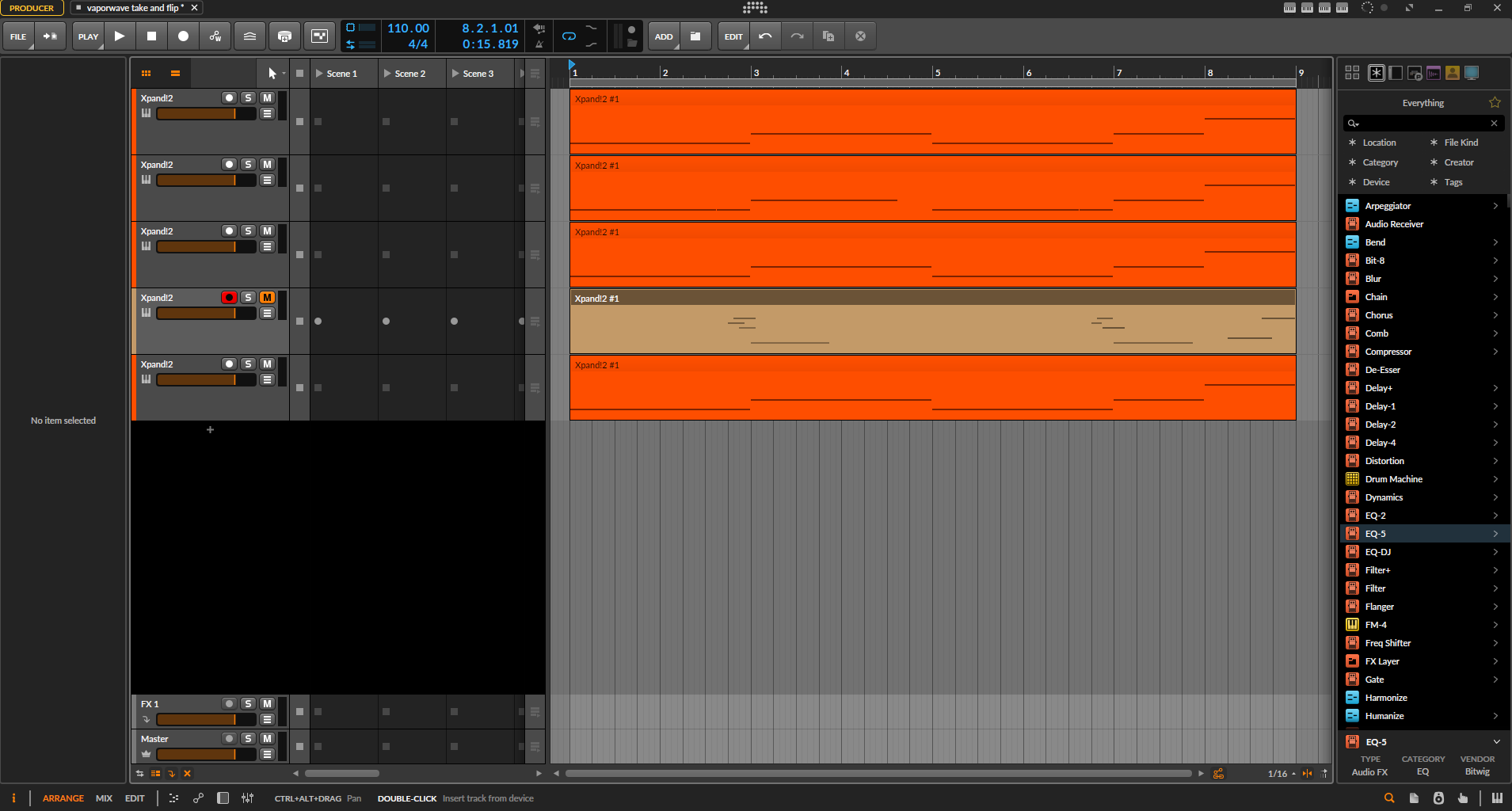Mute the FX 1 track
The height and width of the screenshot is (811, 1512).
click(x=267, y=704)
